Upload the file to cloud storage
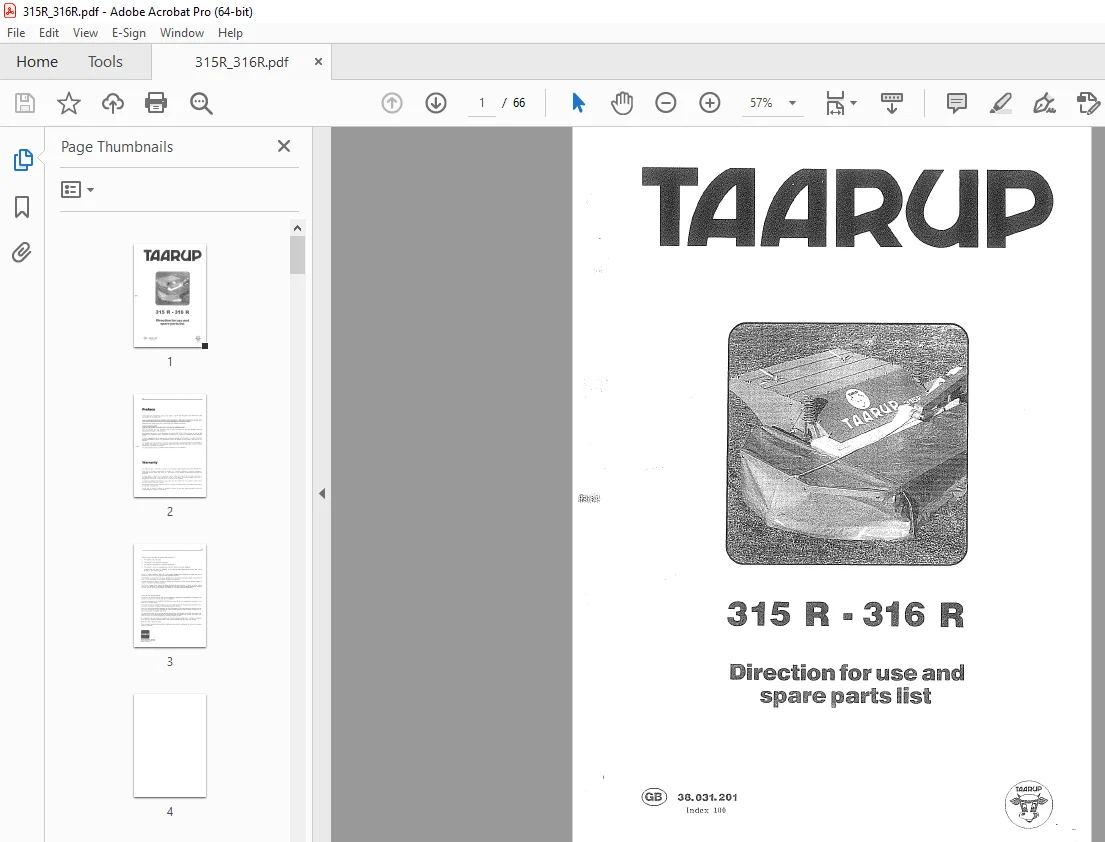Viewport: 1105px width, 842px height. click(x=112, y=103)
